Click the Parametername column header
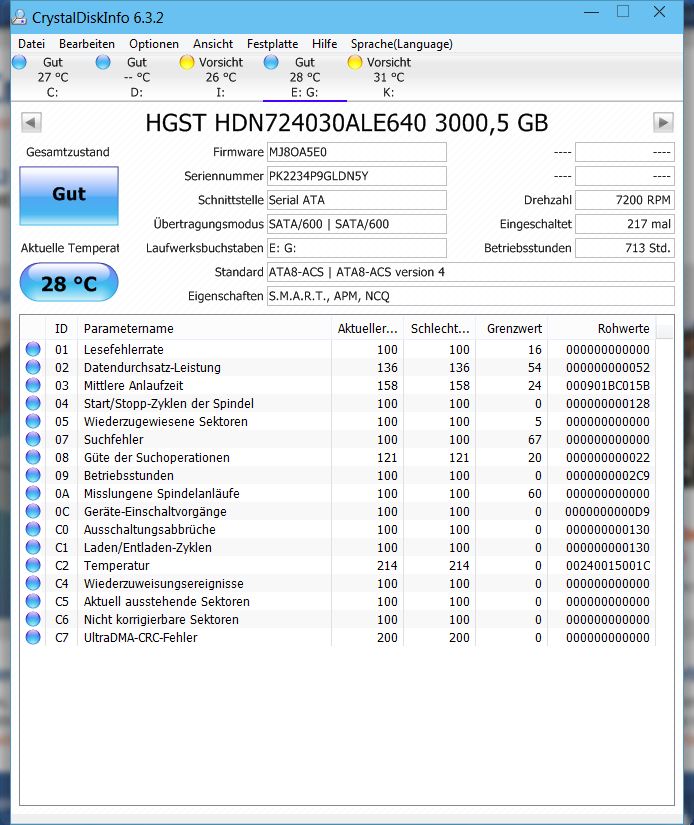The height and width of the screenshot is (825, 694). (x=204, y=328)
